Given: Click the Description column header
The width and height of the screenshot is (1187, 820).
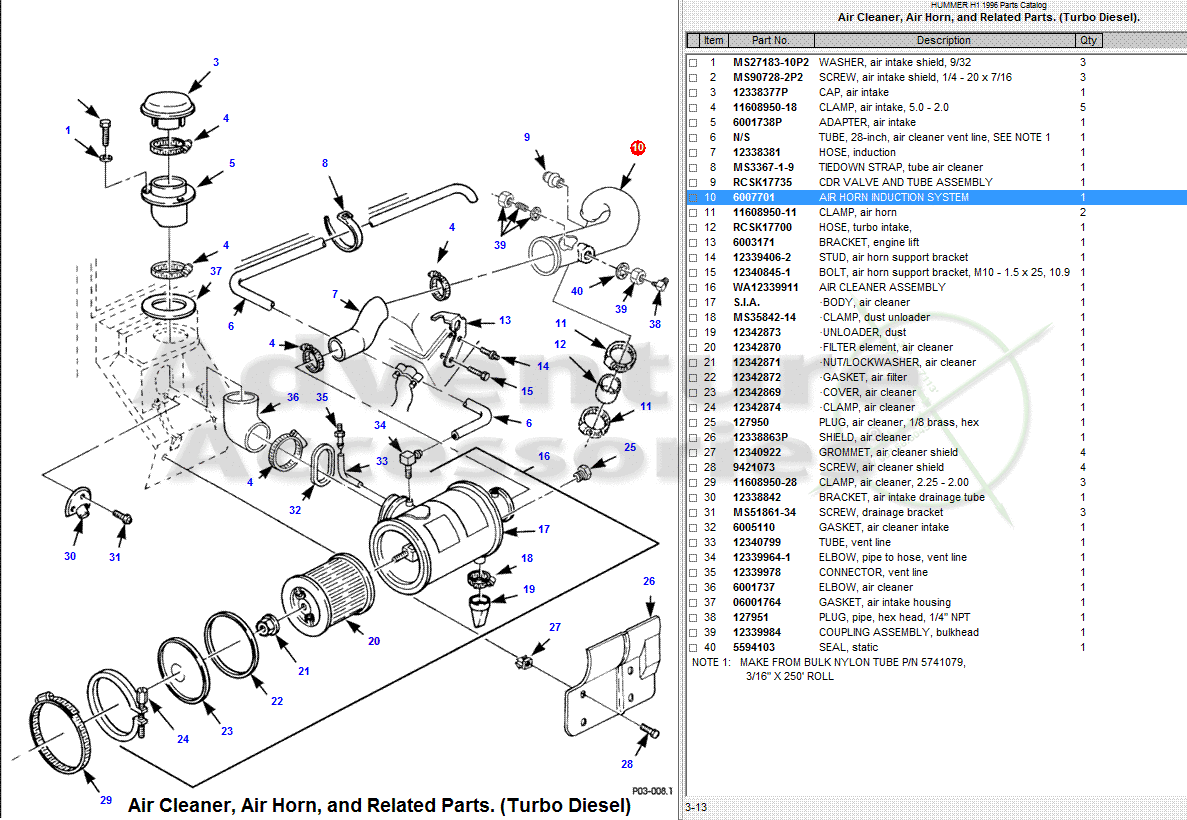Looking at the screenshot, I should pos(943,41).
